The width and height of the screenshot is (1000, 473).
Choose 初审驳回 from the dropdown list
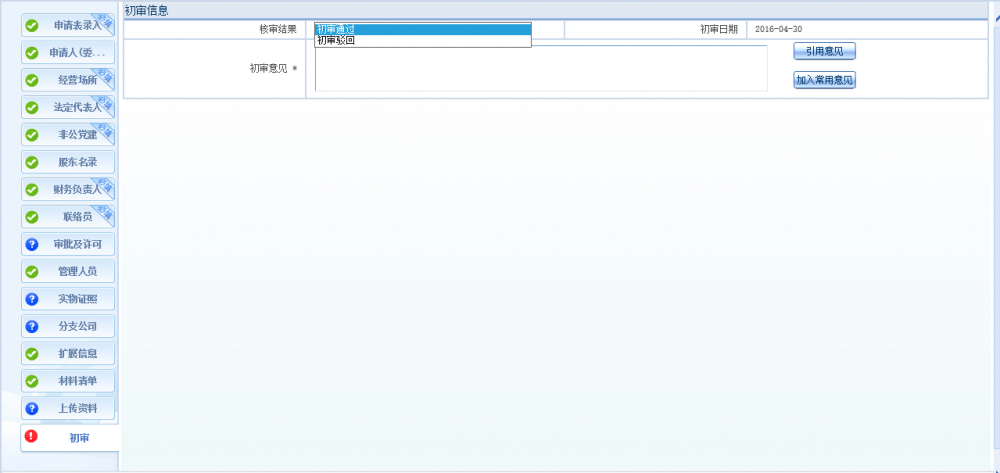pyautogui.click(x=421, y=41)
